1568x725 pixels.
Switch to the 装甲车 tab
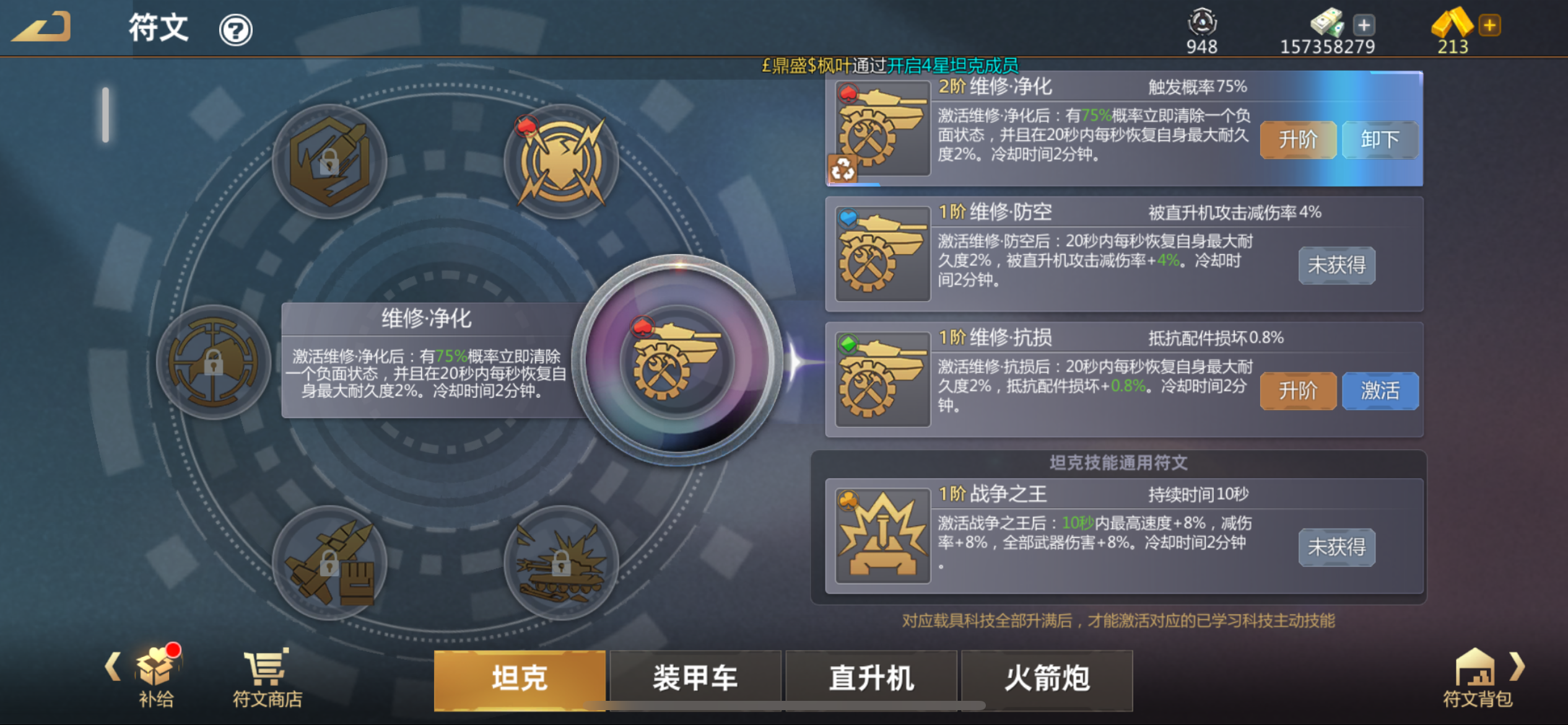(695, 679)
